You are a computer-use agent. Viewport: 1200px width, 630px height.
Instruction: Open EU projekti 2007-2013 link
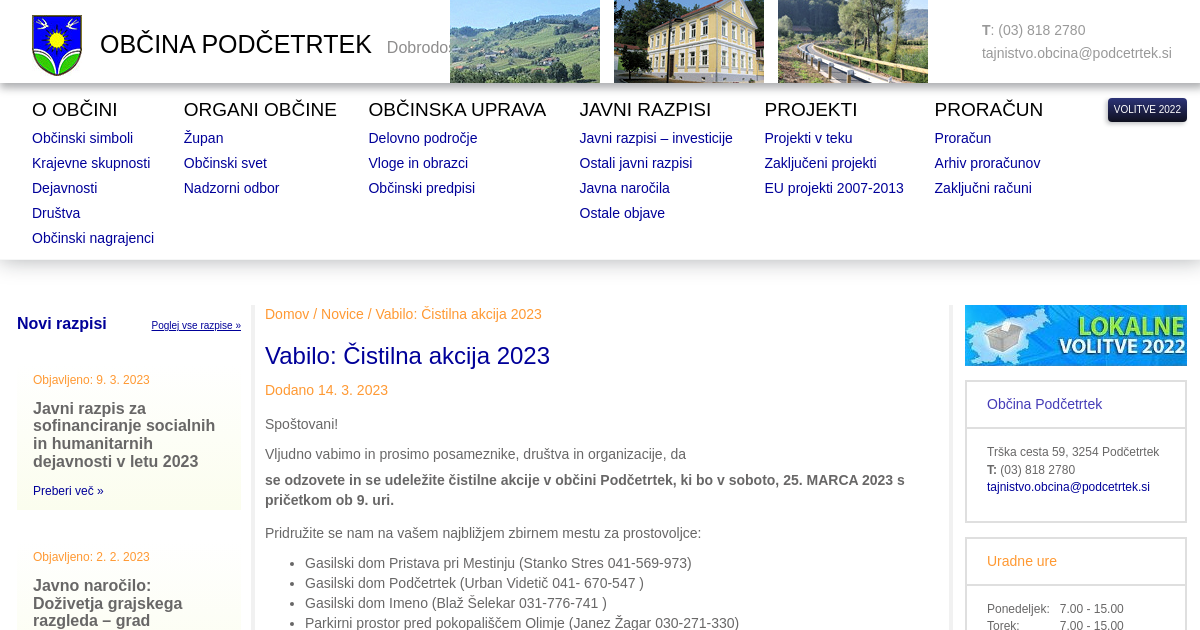833,188
